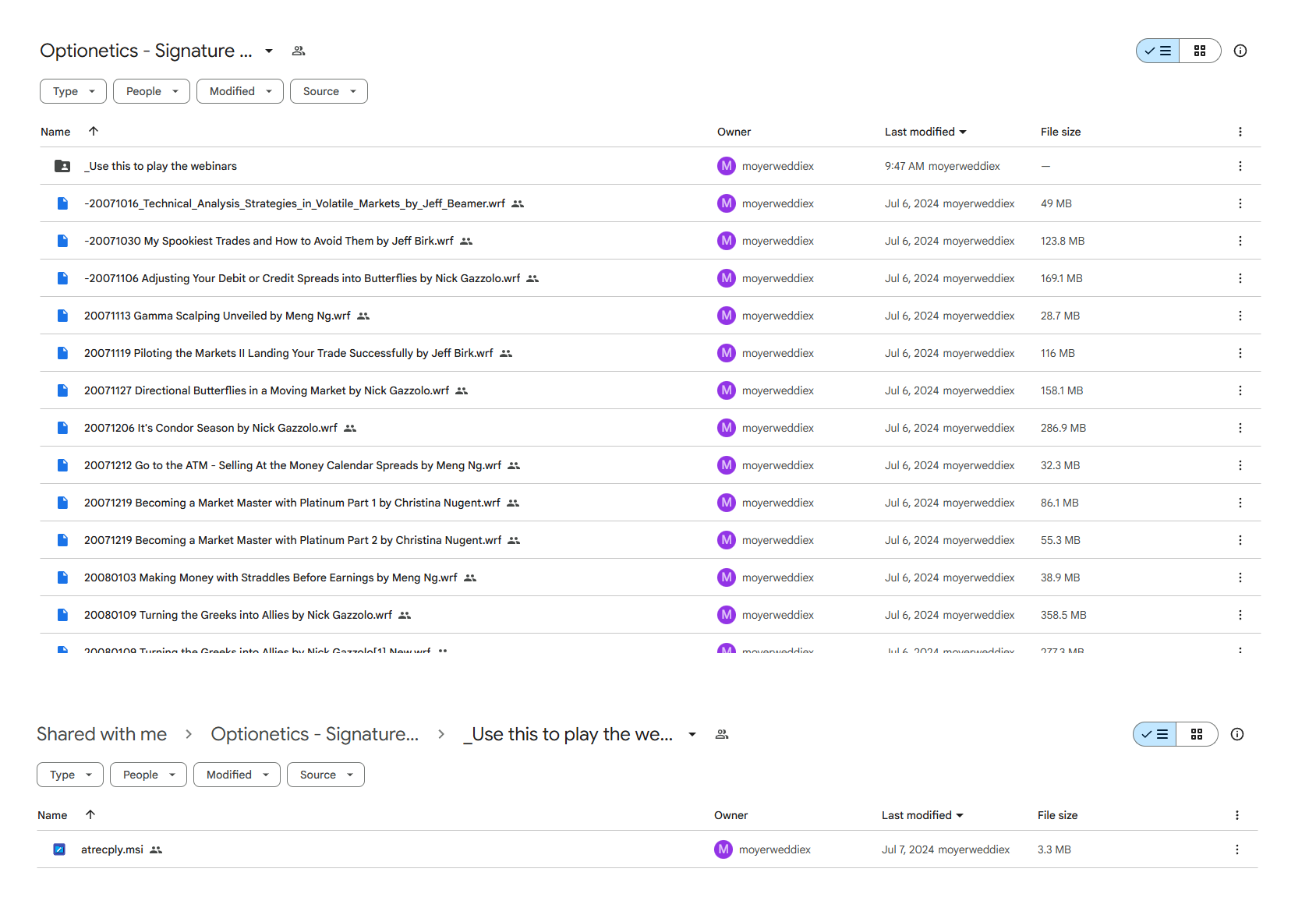Open more actions for Jeff Beamer Technical Analysis file
Viewport: 1316px width, 904px height.
[1240, 203]
